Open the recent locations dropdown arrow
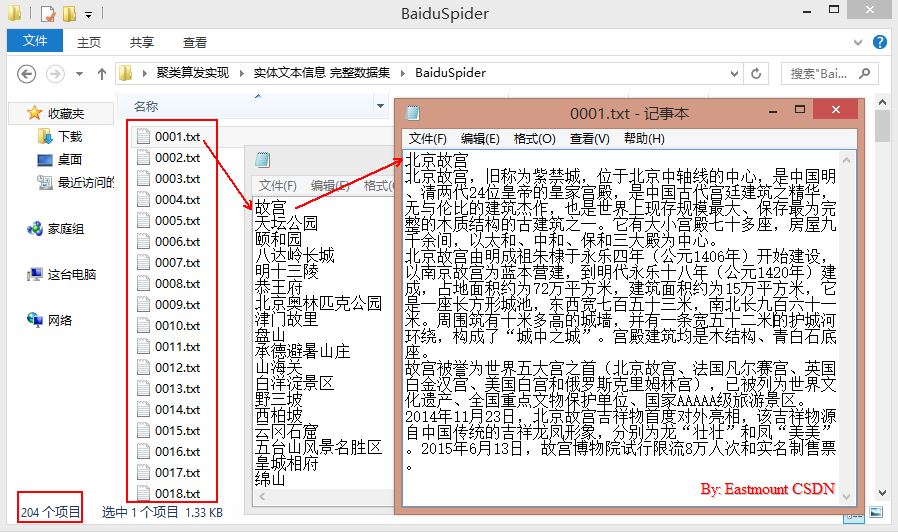This screenshot has width=898, height=532. pos(79,74)
